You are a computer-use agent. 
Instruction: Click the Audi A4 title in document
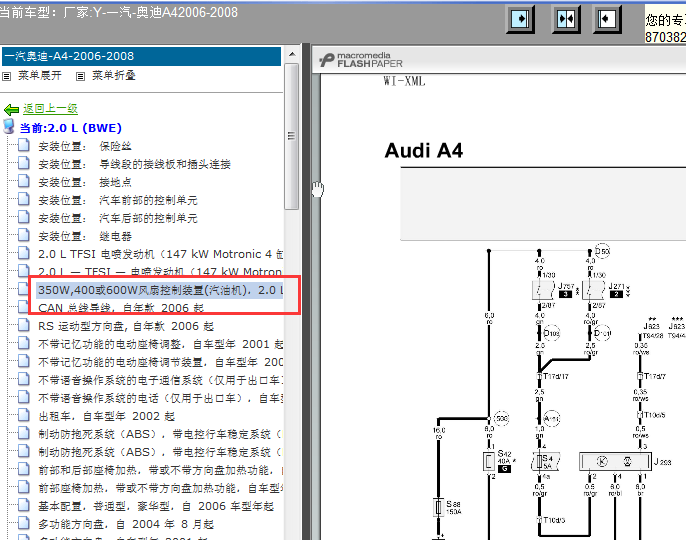(x=424, y=151)
